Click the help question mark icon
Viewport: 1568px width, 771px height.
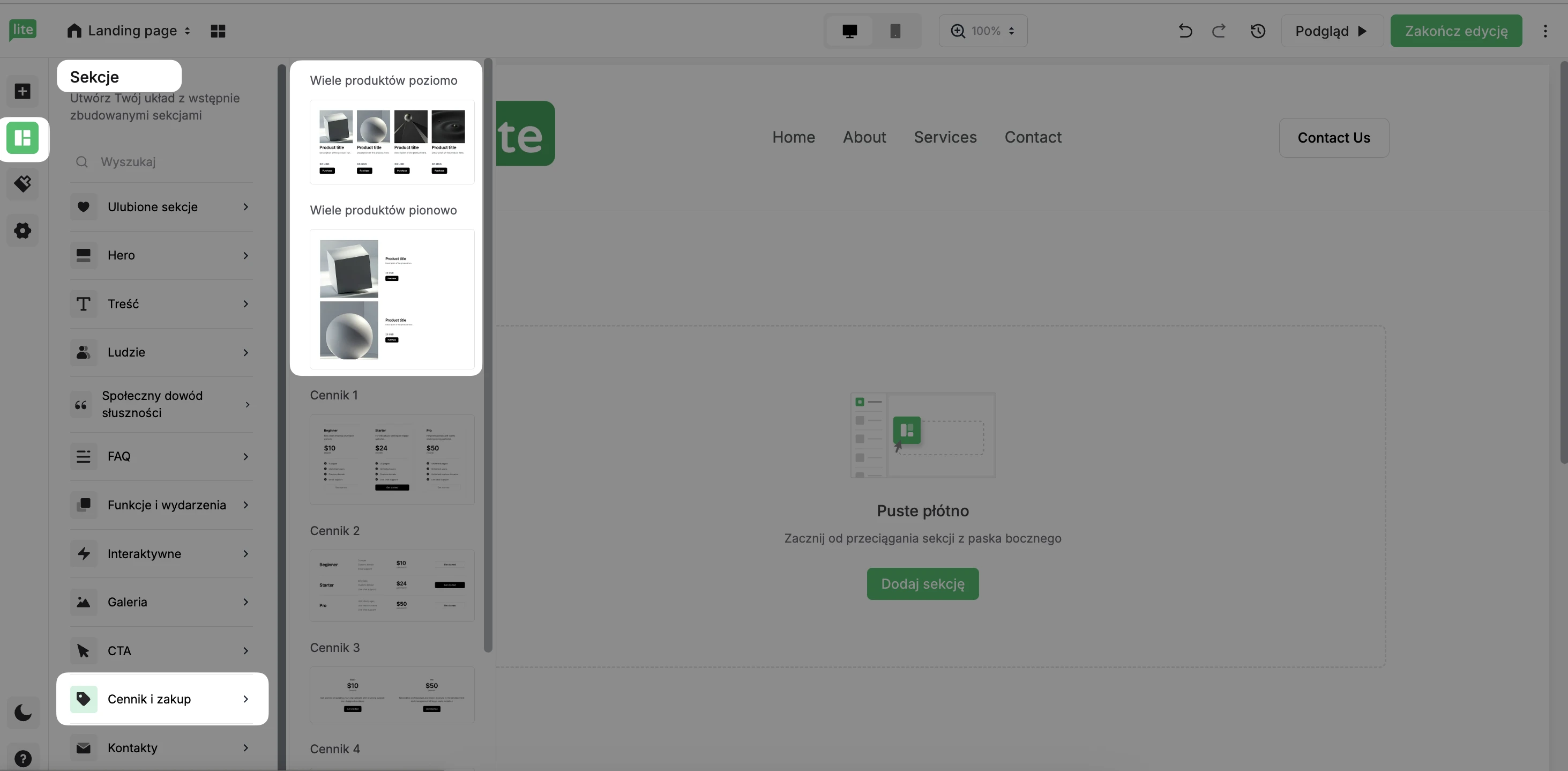(23, 758)
